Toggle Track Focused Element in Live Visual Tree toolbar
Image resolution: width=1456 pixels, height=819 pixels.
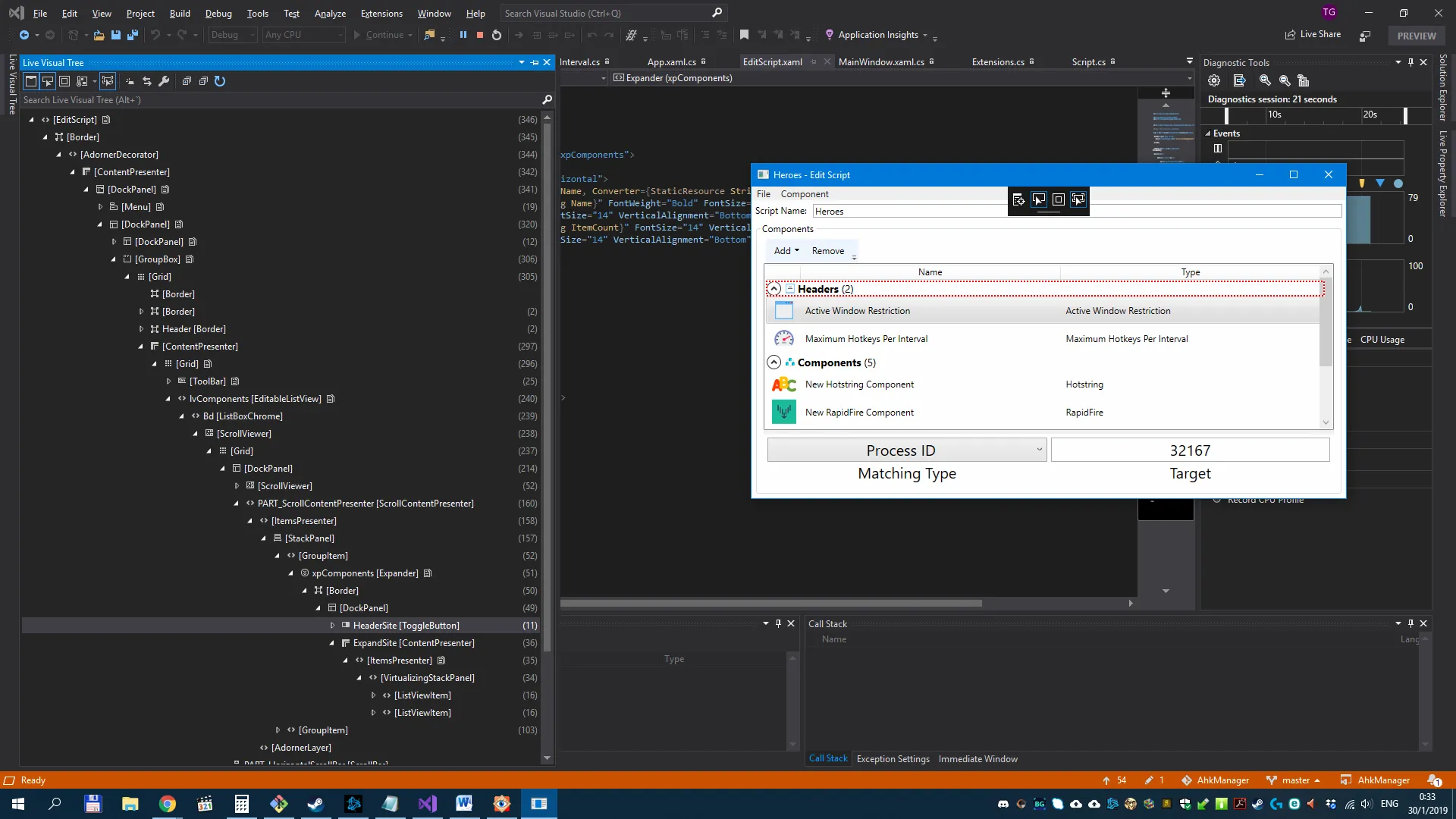click(x=108, y=81)
